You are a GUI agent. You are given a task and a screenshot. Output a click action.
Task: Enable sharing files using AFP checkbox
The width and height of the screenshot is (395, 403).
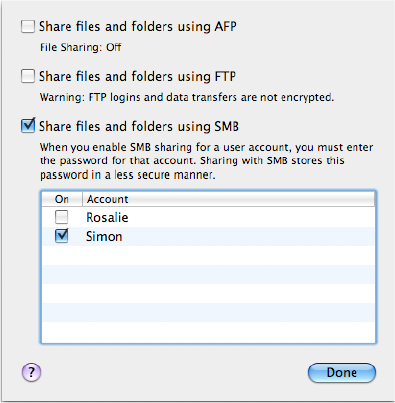pyautogui.click(x=28, y=26)
